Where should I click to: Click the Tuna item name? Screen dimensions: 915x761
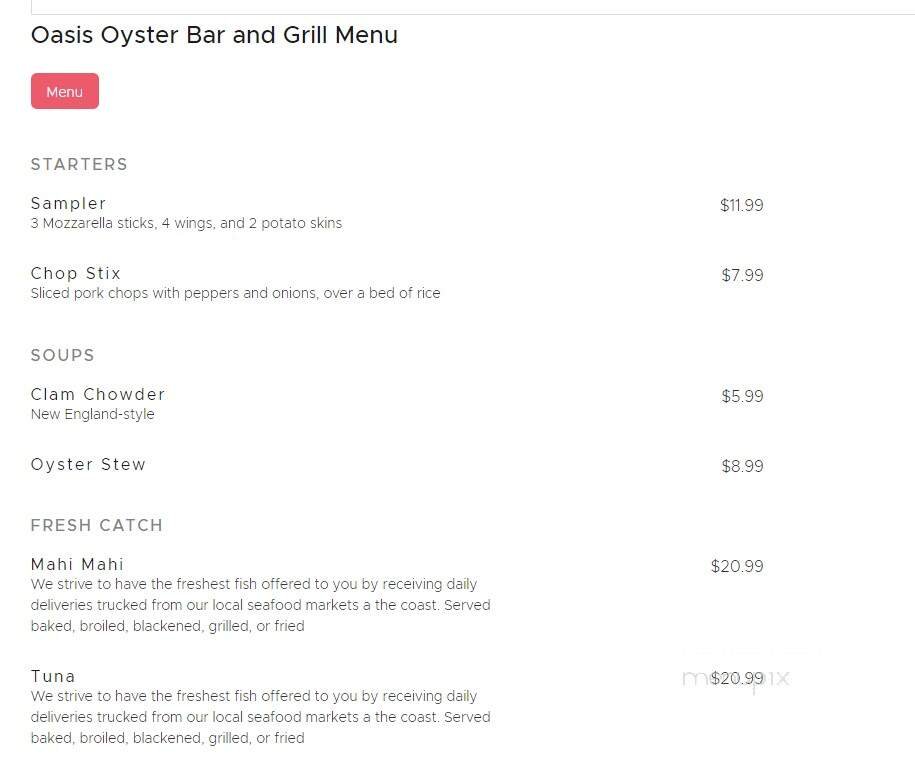[x=53, y=676]
